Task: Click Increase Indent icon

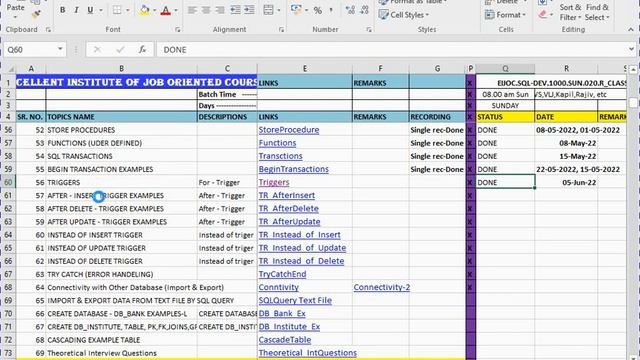Action: pos(249,10)
